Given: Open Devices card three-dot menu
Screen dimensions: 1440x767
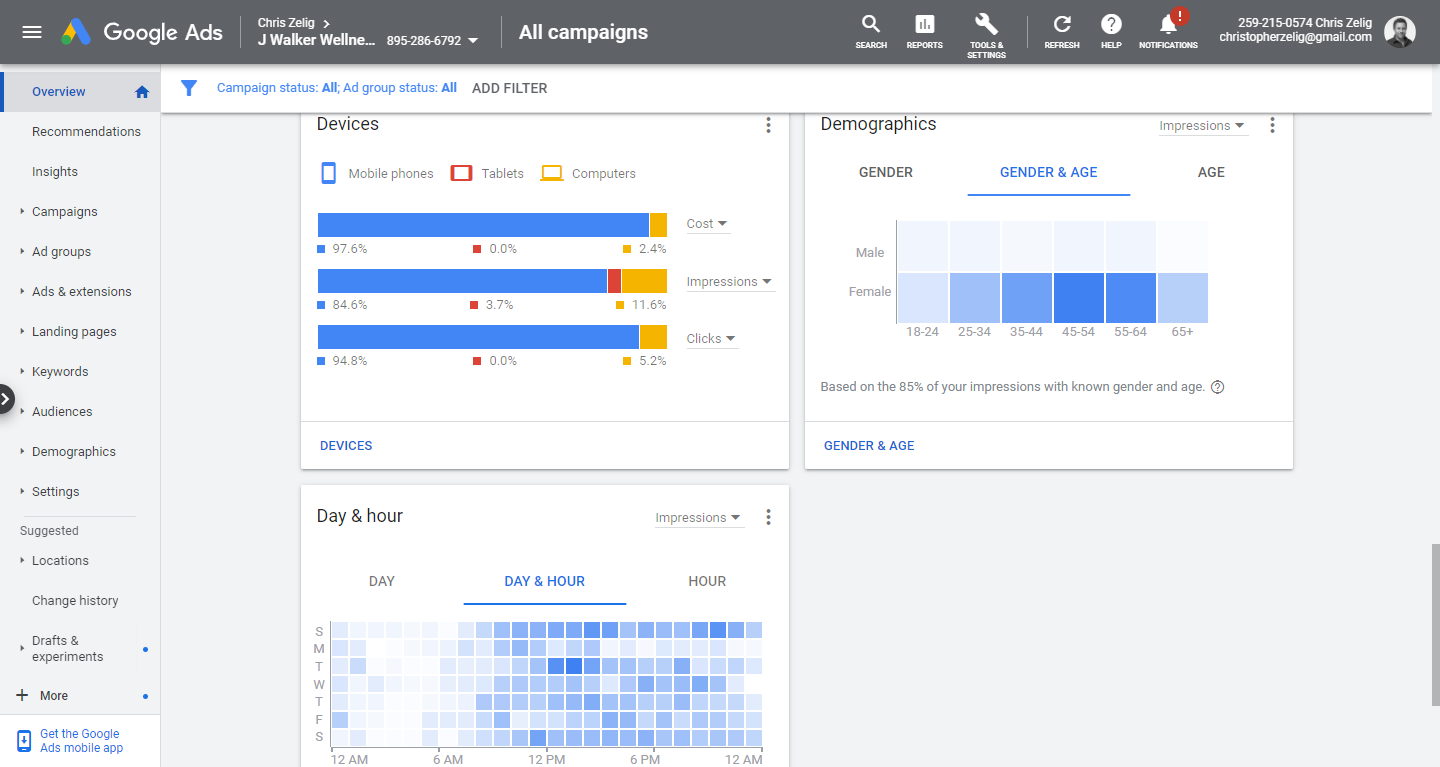Looking at the screenshot, I should 768,125.
